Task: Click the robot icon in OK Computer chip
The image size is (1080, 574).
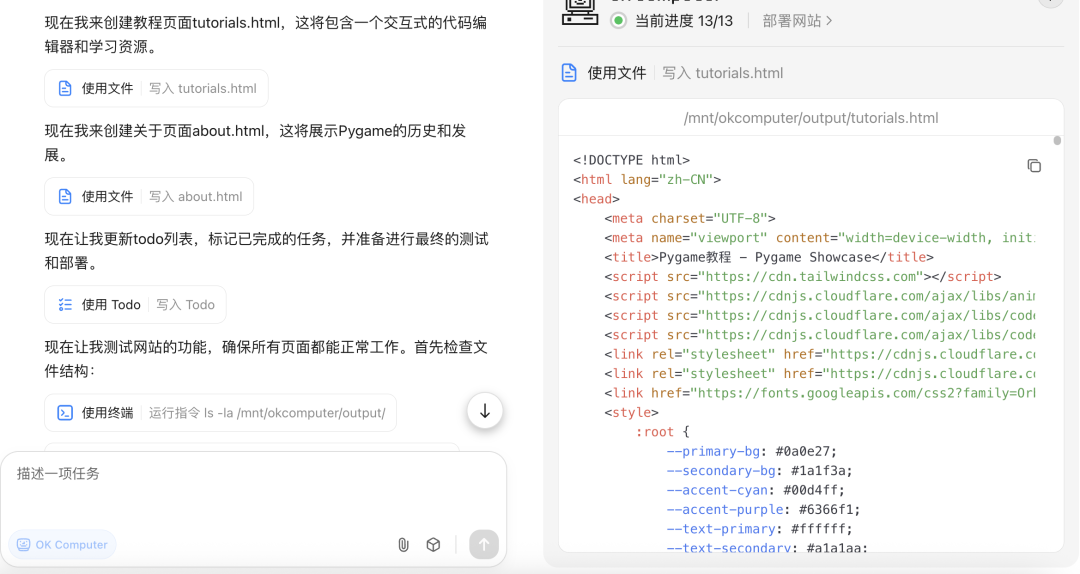Action: [23, 544]
